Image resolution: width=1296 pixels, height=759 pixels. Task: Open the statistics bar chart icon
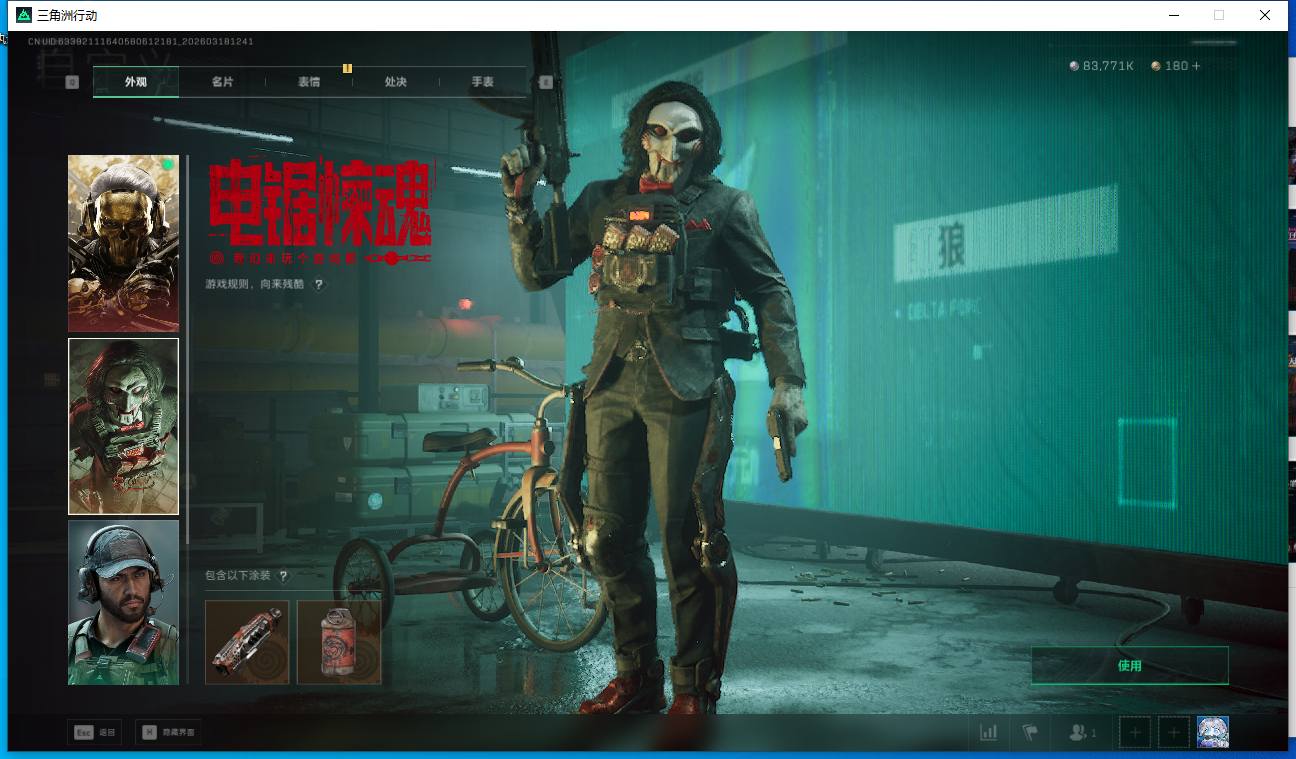(989, 733)
